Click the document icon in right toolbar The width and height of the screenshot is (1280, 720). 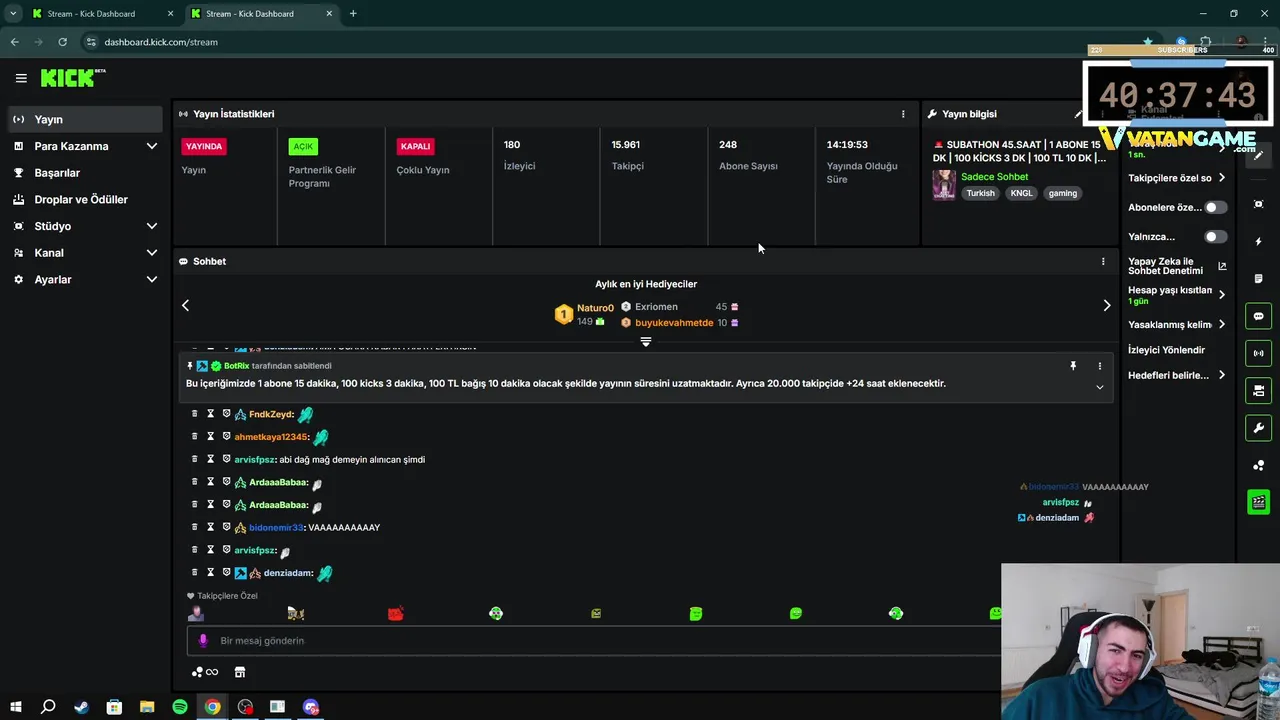(1258, 278)
